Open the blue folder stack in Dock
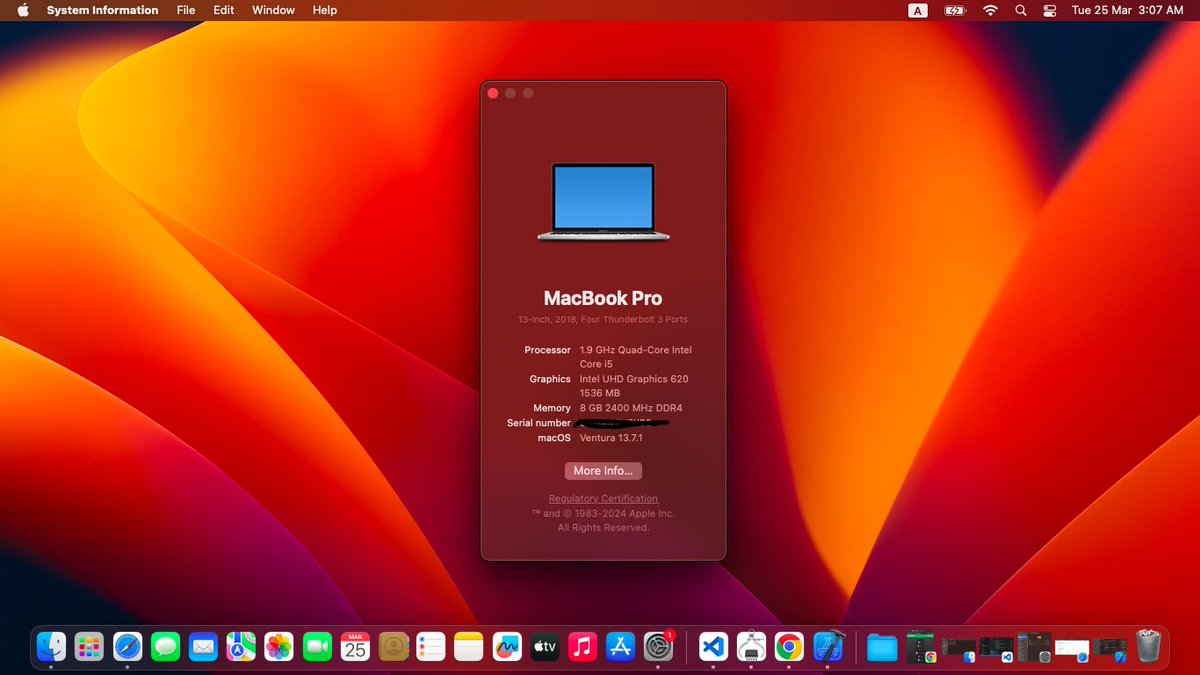Screen dimensions: 1200x675 882,648
